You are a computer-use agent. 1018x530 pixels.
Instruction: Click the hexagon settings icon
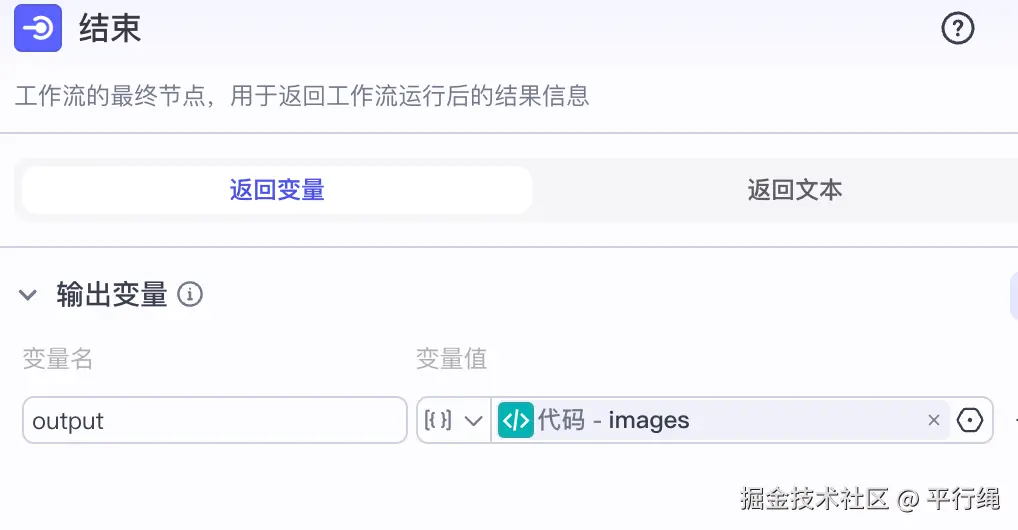click(x=970, y=420)
